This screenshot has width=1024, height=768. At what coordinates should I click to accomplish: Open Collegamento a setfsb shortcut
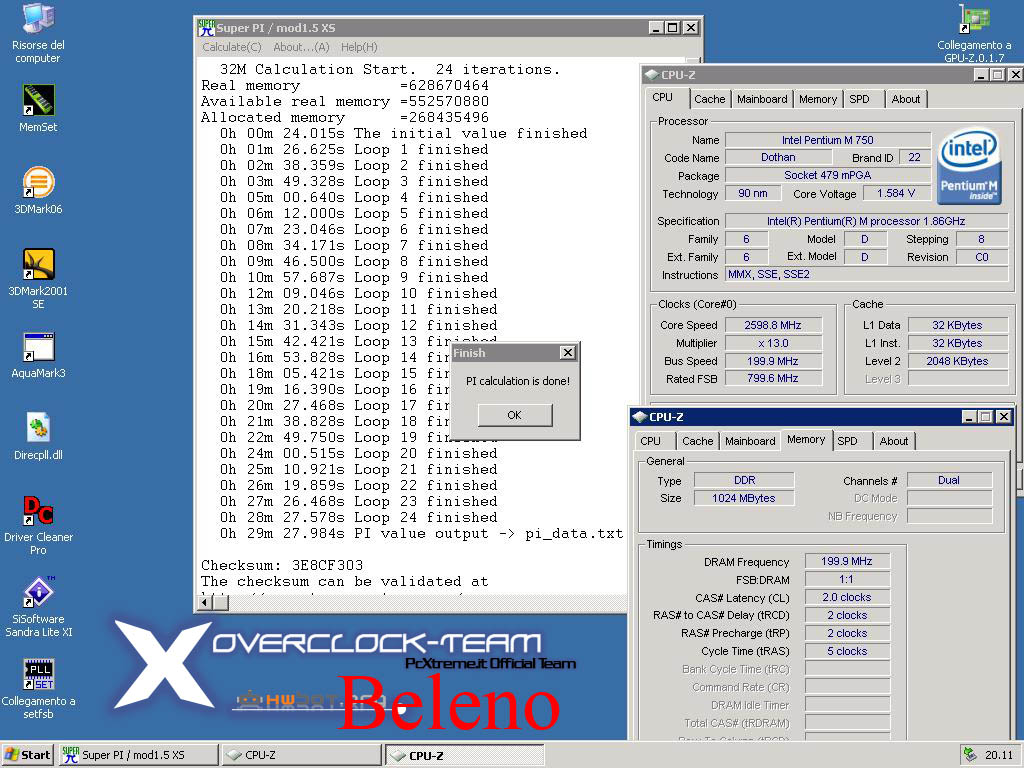[38, 689]
